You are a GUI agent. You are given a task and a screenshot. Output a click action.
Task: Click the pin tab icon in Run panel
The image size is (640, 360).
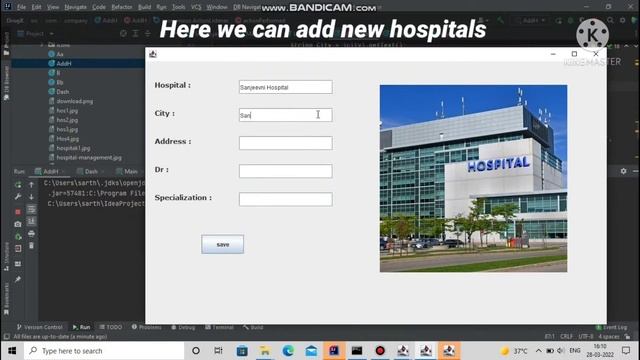18,280
